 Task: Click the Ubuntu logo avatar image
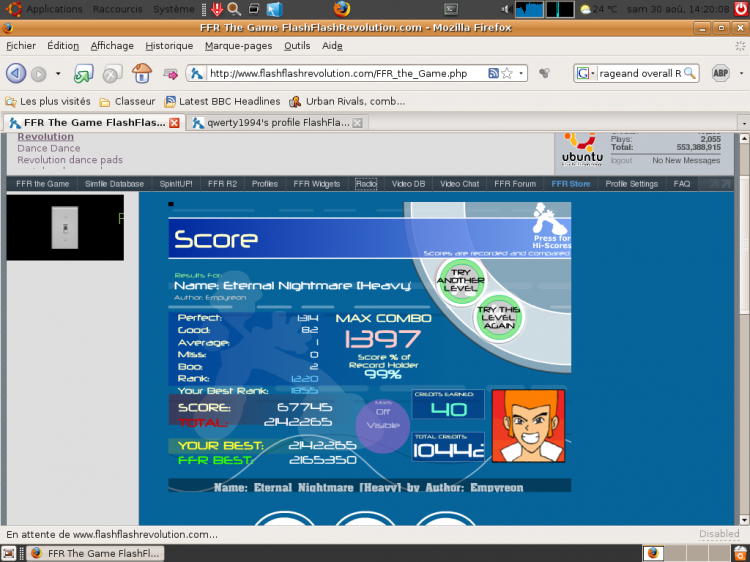click(582, 149)
